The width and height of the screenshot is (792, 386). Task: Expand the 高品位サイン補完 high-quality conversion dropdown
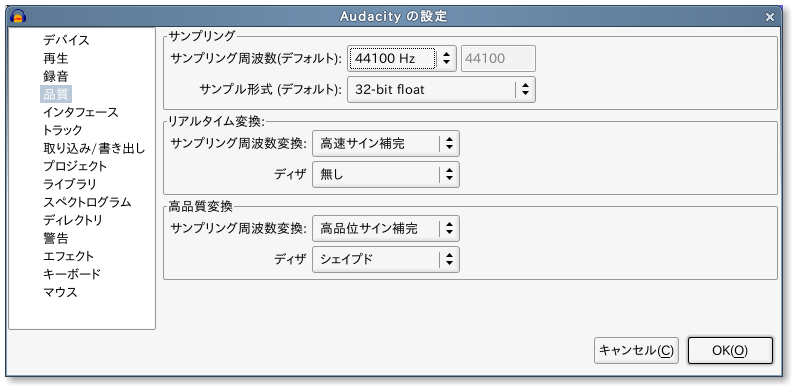[x=386, y=229]
